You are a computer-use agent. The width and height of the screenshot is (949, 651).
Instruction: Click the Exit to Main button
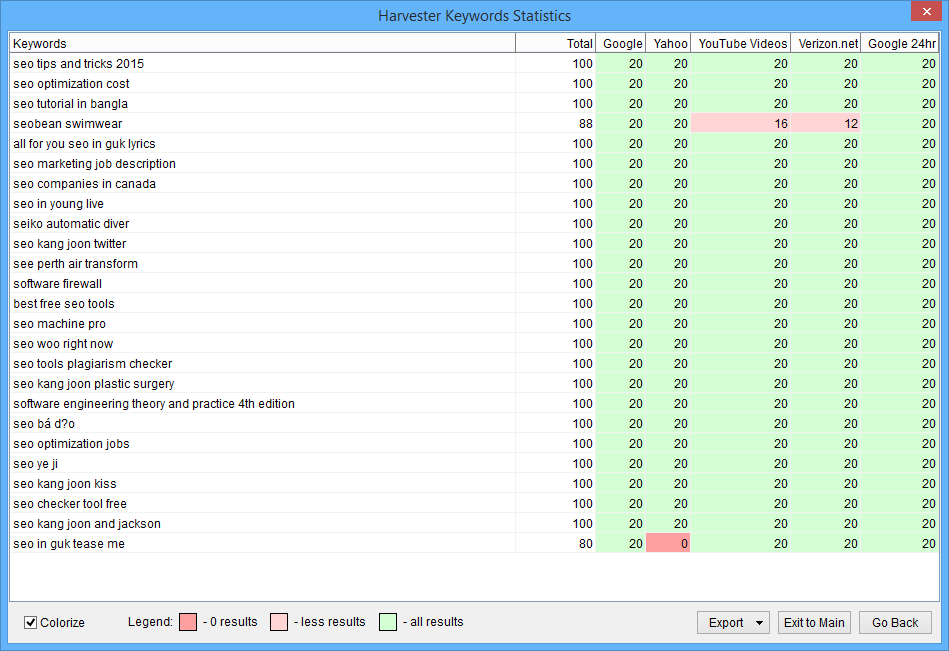tap(813, 623)
